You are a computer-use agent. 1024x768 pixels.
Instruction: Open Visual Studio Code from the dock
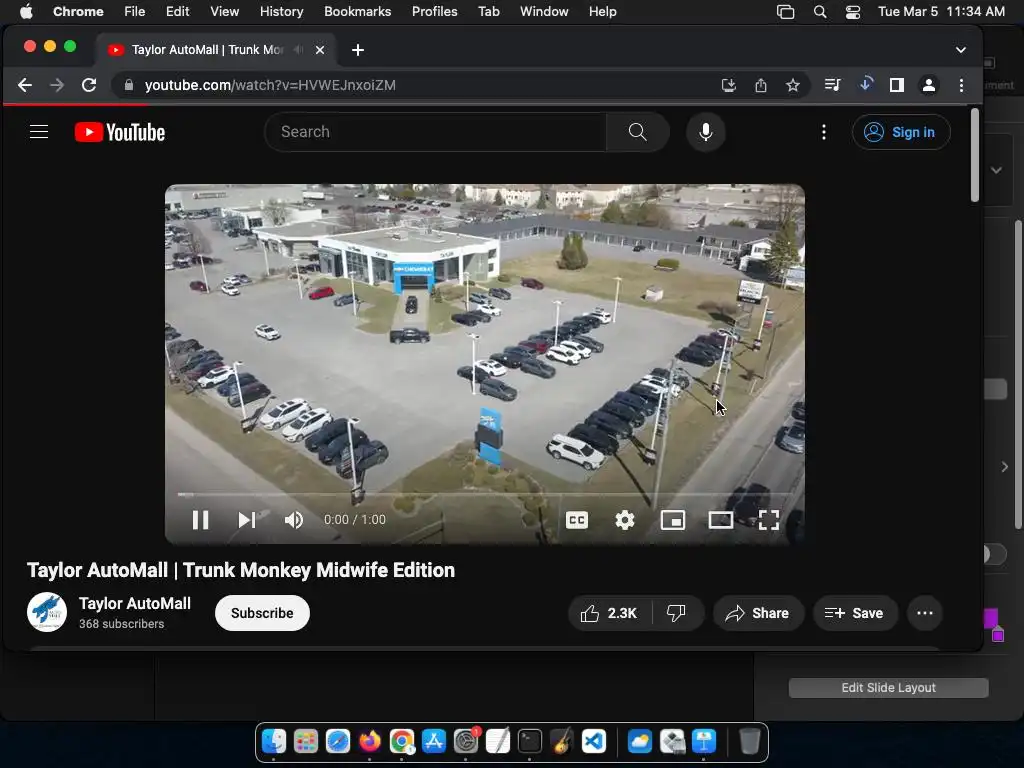594,741
